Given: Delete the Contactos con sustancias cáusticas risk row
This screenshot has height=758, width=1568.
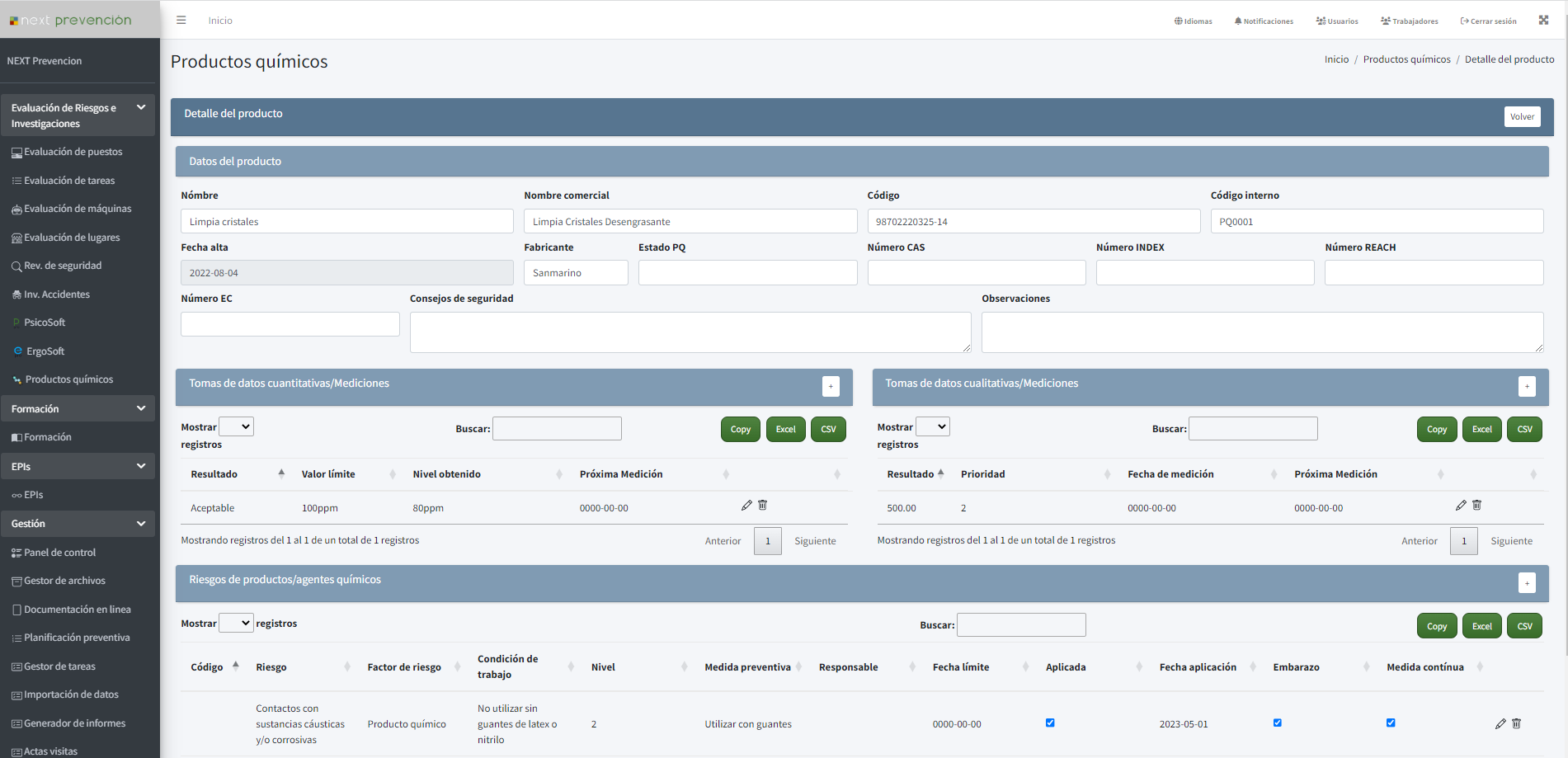Looking at the screenshot, I should [1516, 723].
